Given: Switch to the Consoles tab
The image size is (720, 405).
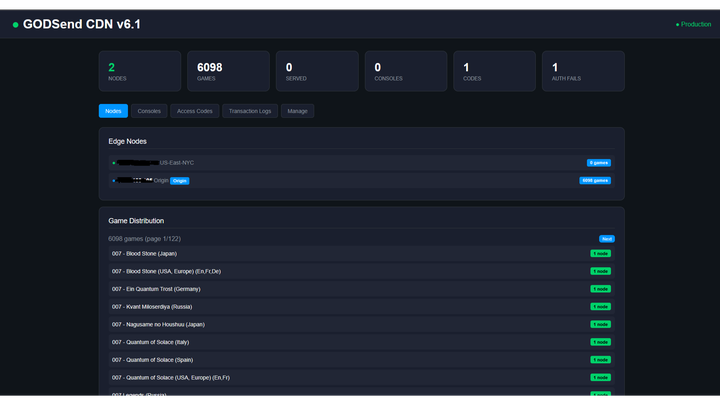Looking at the screenshot, I should pos(149,111).
